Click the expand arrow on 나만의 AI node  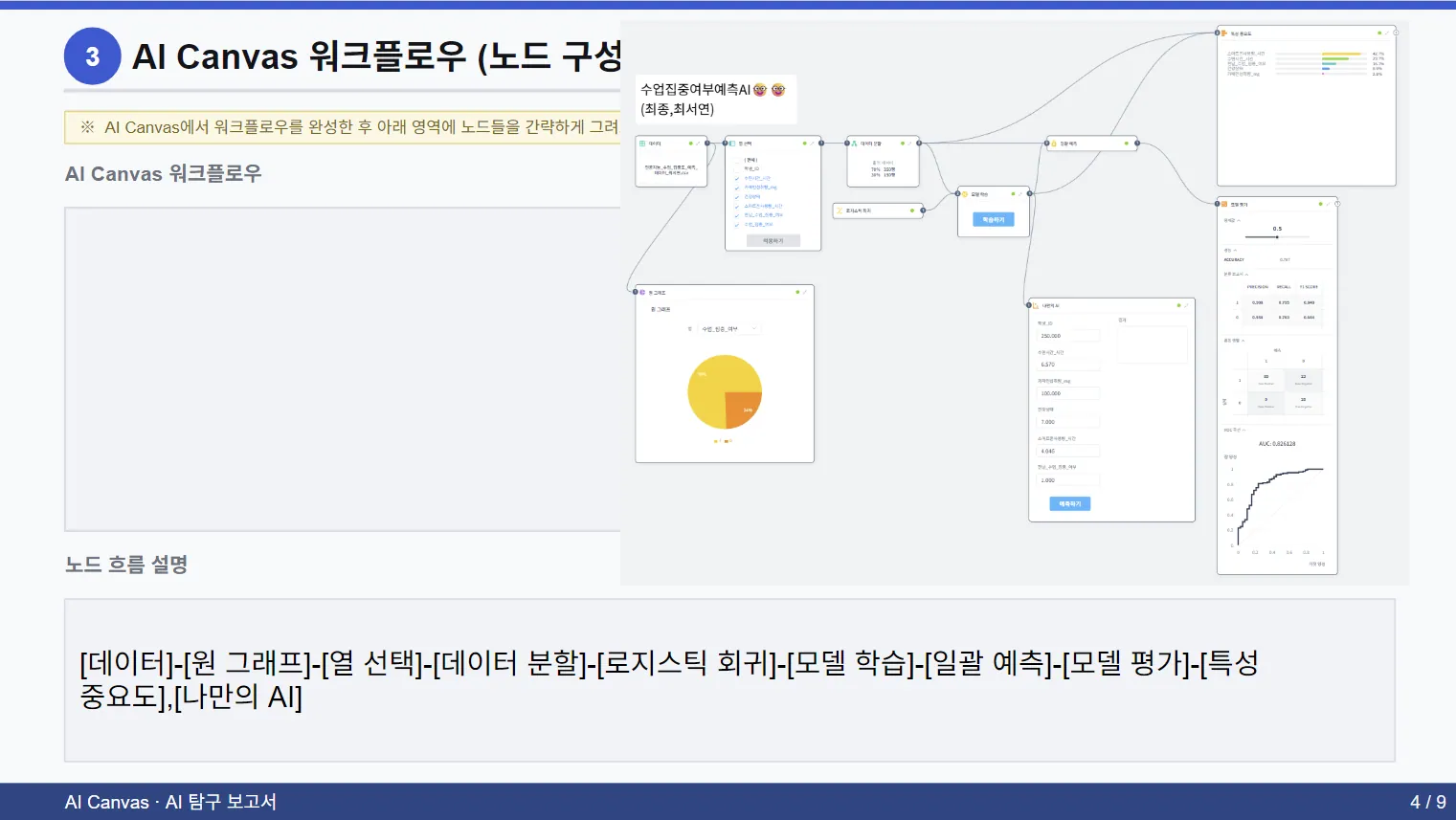click(x=1186, y=305)
